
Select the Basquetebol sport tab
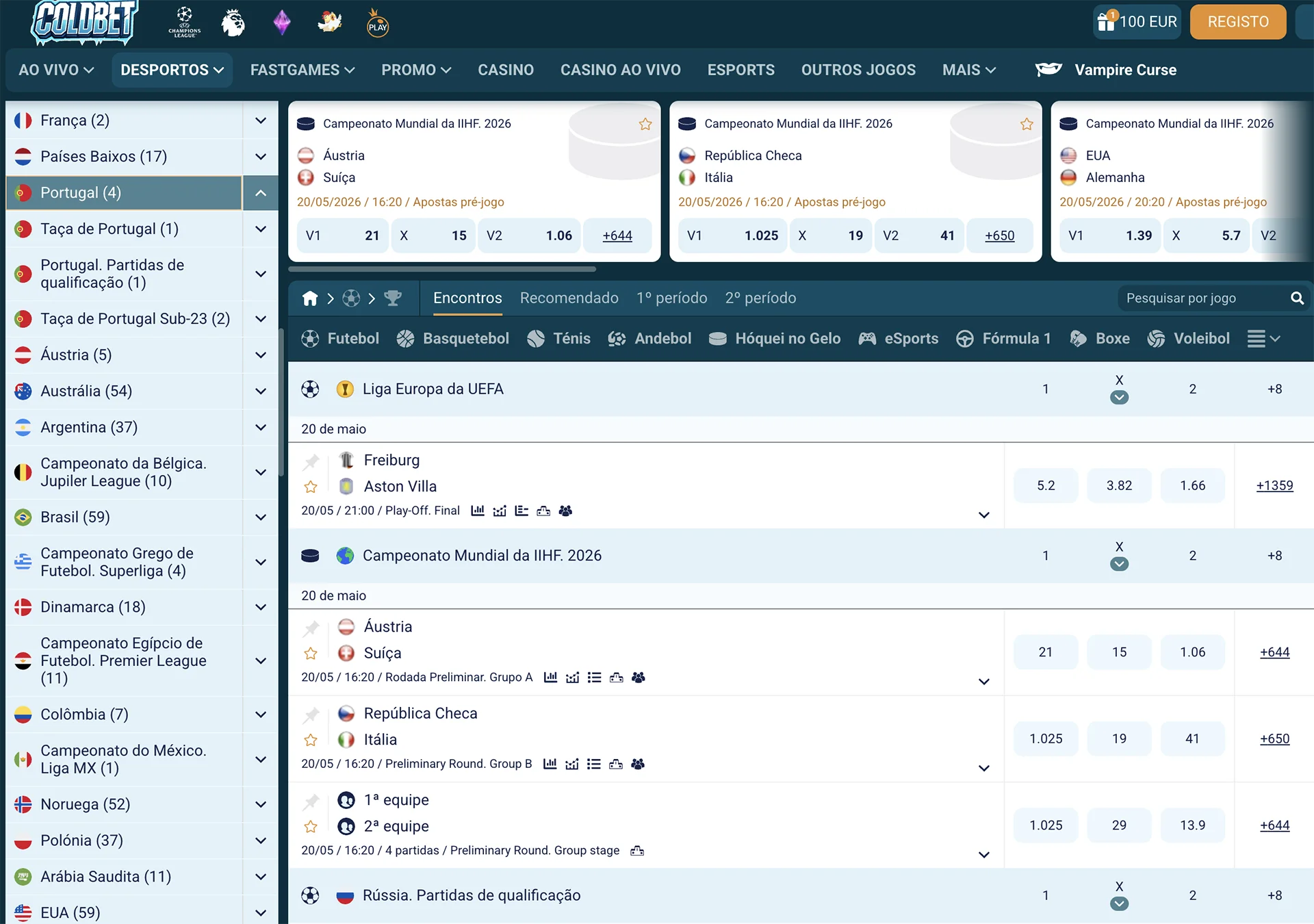coord(453,339)
